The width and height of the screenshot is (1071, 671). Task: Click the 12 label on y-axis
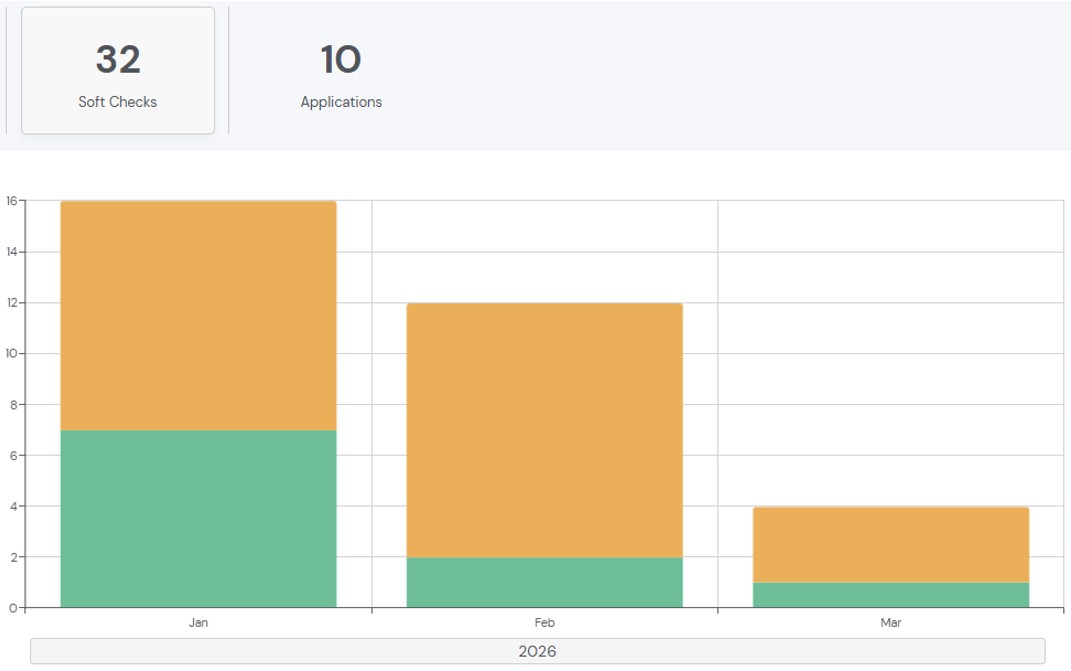(11, 303)
